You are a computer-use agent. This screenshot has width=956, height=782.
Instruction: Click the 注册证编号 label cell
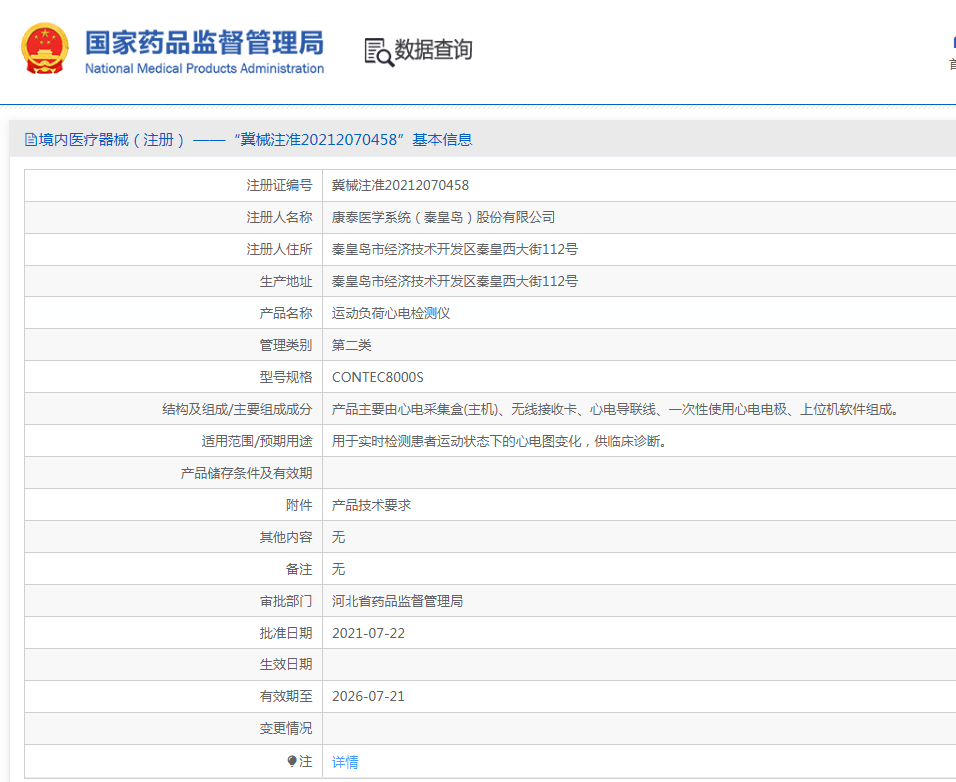pyautogui.click(x=279, y=185)
